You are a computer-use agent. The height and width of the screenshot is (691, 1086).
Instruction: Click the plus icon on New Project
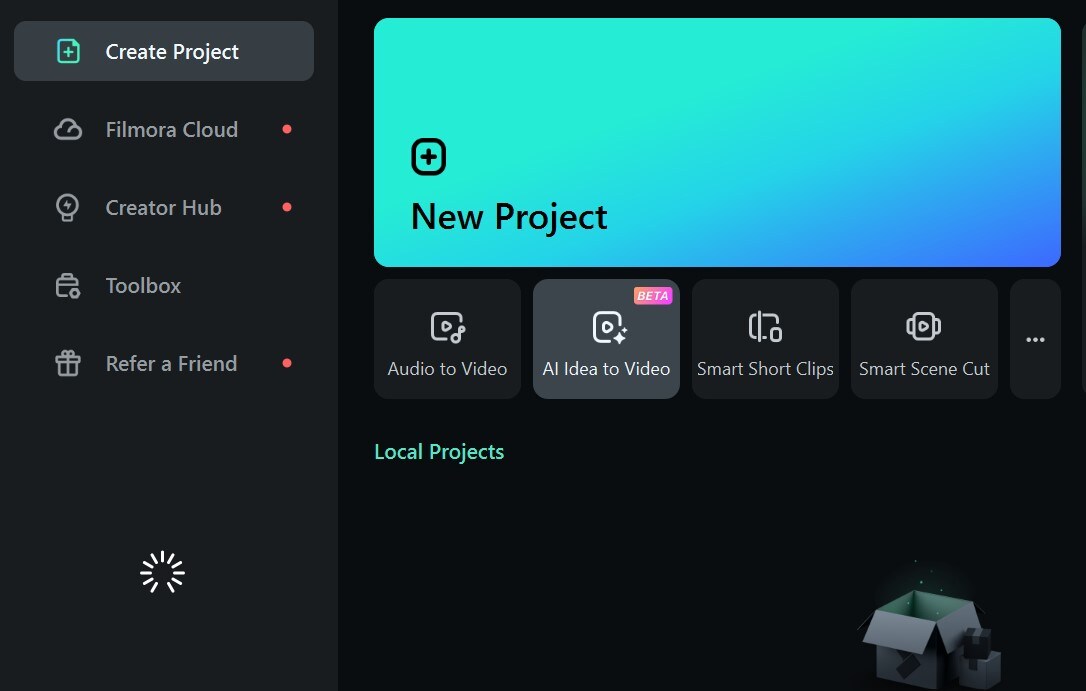pos(429,156)
